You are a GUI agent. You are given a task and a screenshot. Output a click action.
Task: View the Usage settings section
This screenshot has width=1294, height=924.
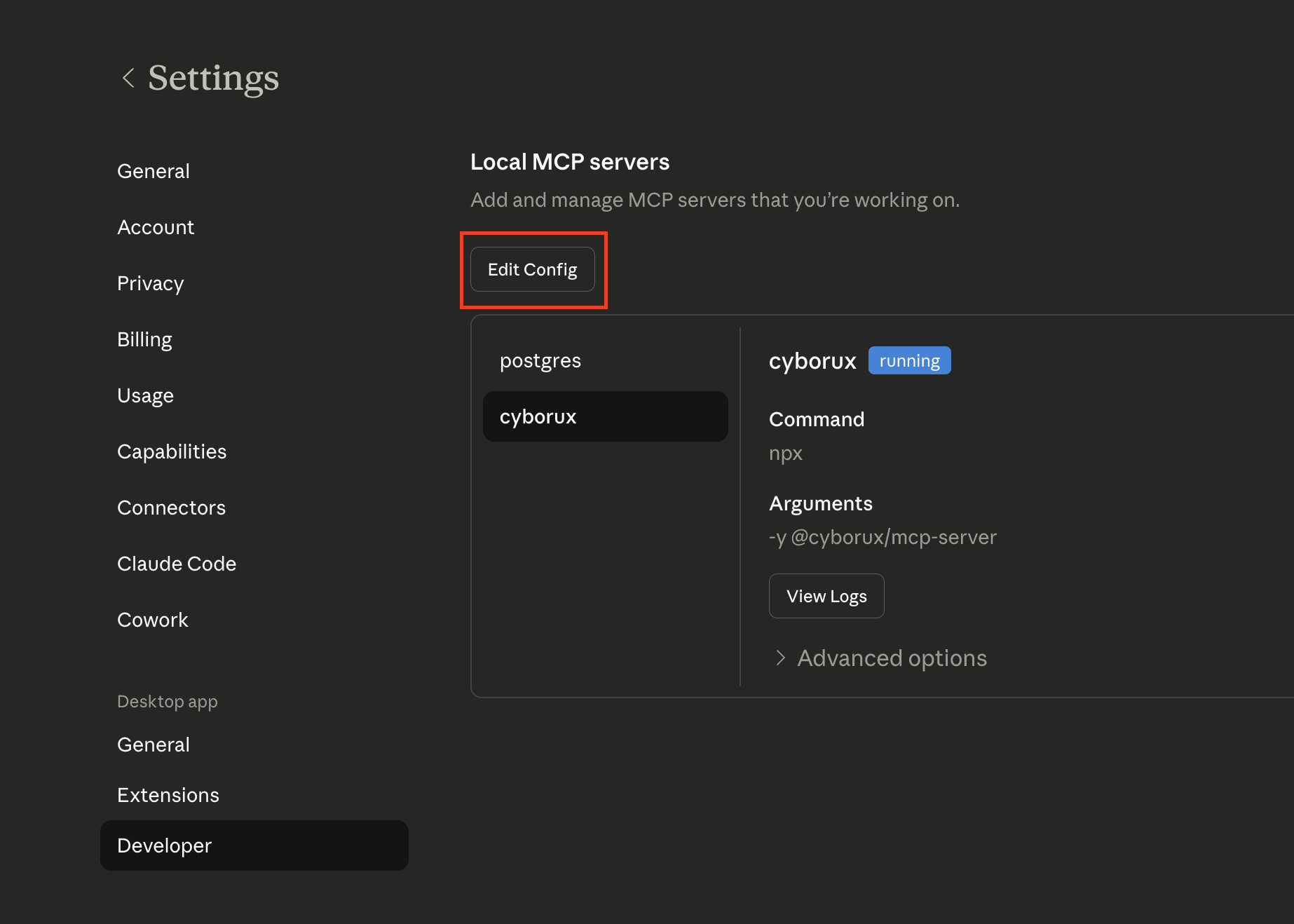pyautogui.click(x=145, y=395)
